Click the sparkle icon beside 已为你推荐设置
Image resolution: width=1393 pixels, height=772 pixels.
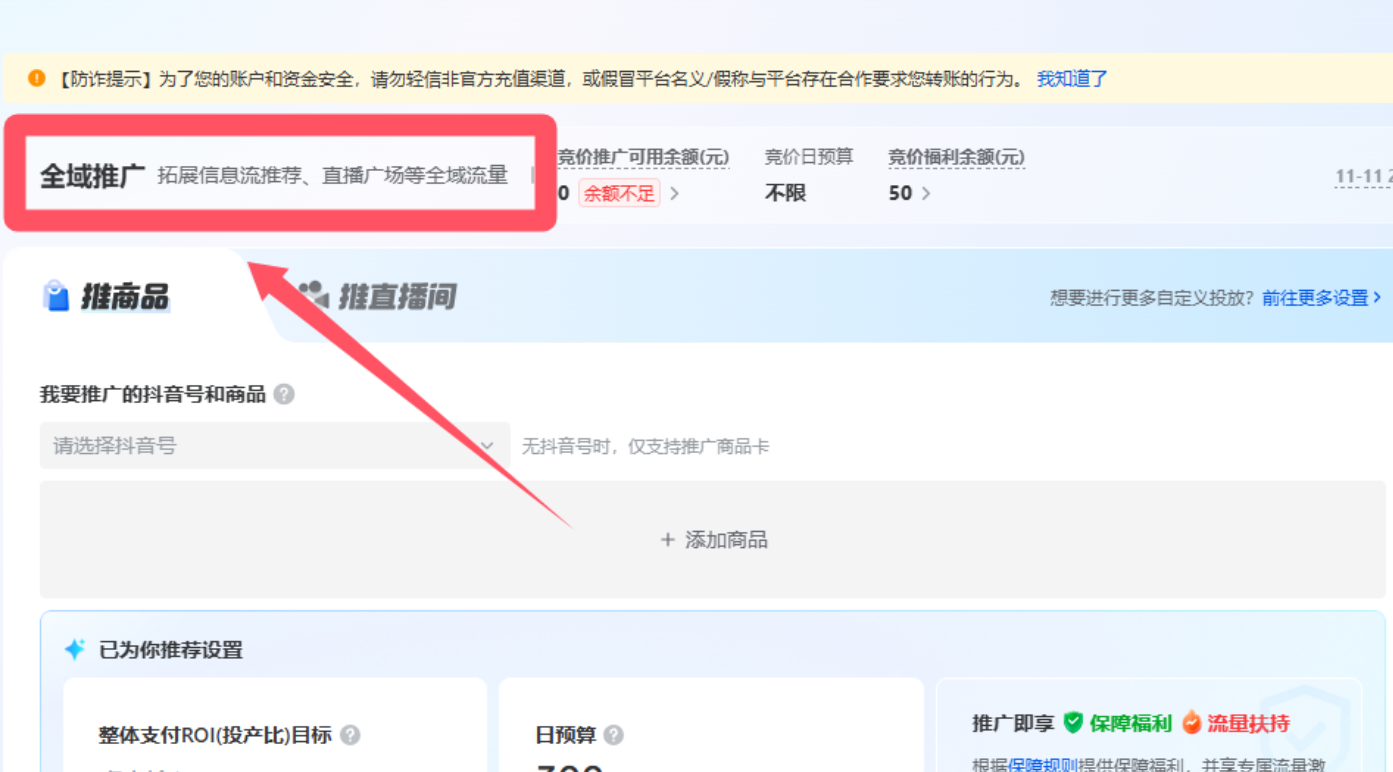pyautogui.click(x=75, y=649)
